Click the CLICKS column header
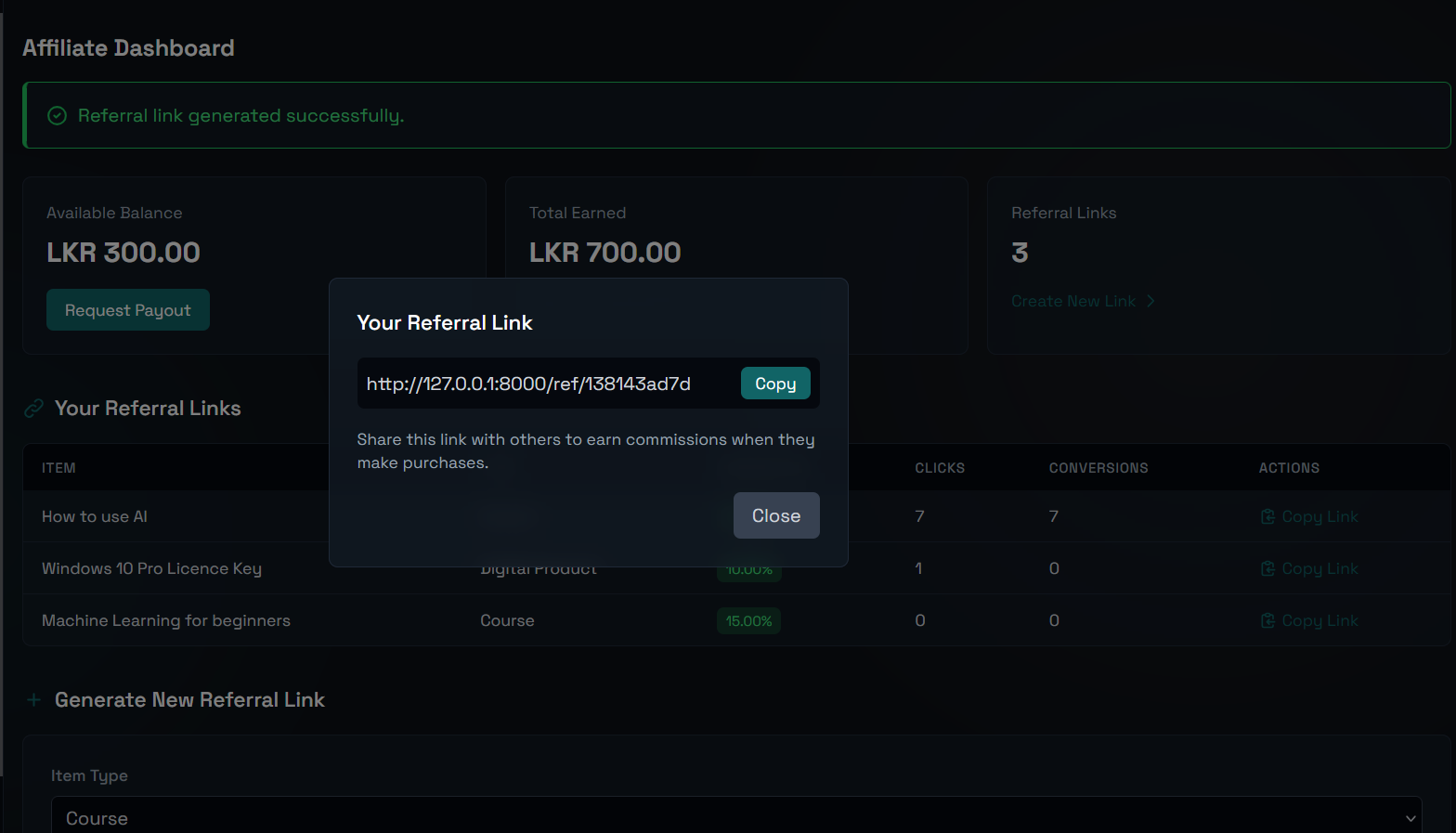Viewport: 1456px width, 833px height. pos(940,468)
